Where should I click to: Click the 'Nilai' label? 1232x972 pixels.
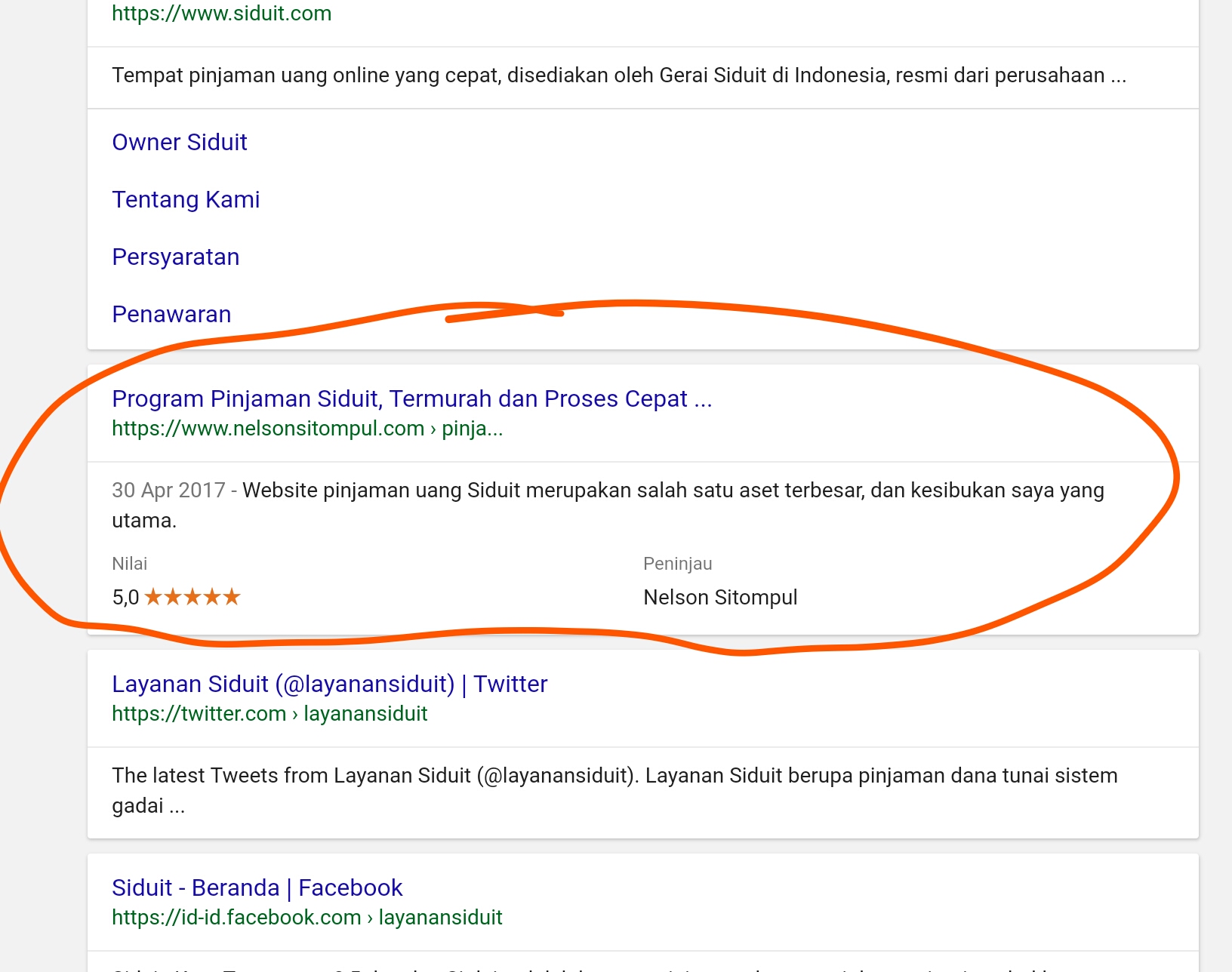129,564
